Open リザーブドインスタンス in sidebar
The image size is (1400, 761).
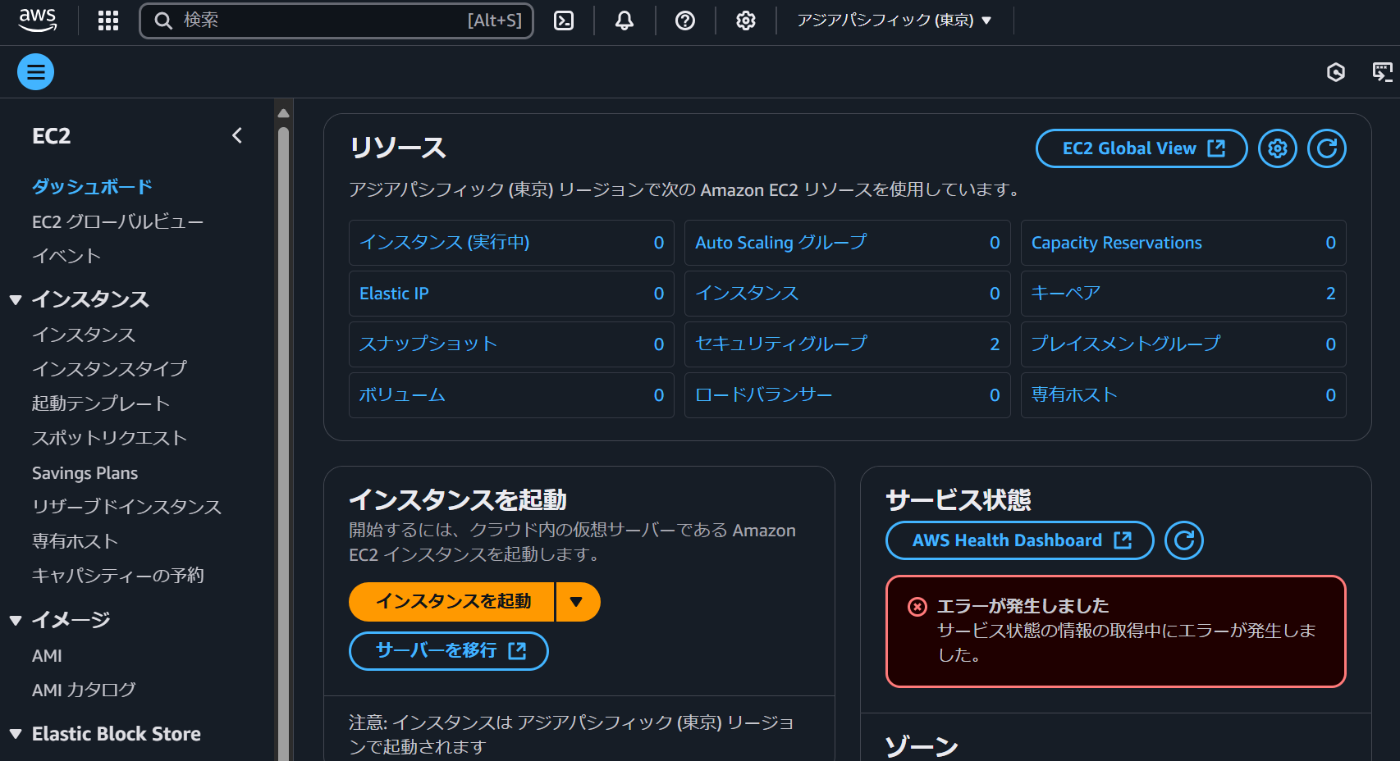pos(127,507)
